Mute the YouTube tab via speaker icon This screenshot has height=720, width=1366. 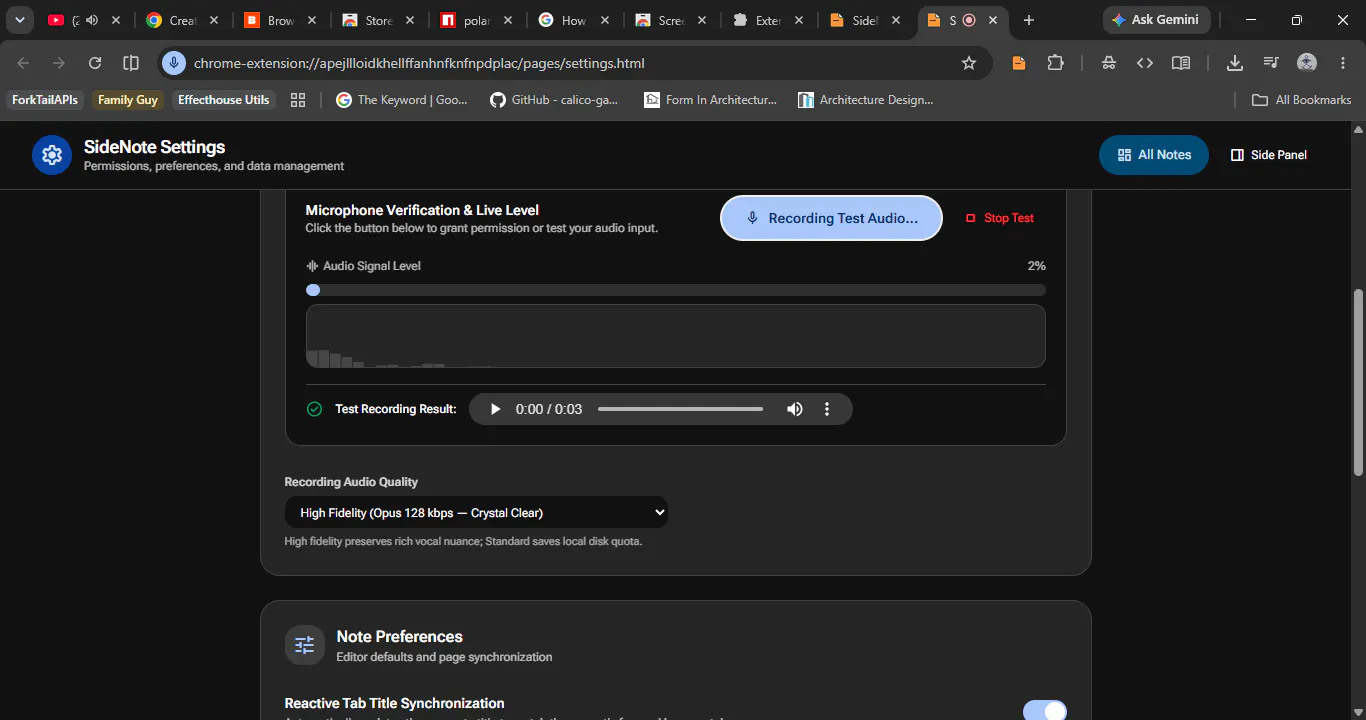click(x=92, y=20)
